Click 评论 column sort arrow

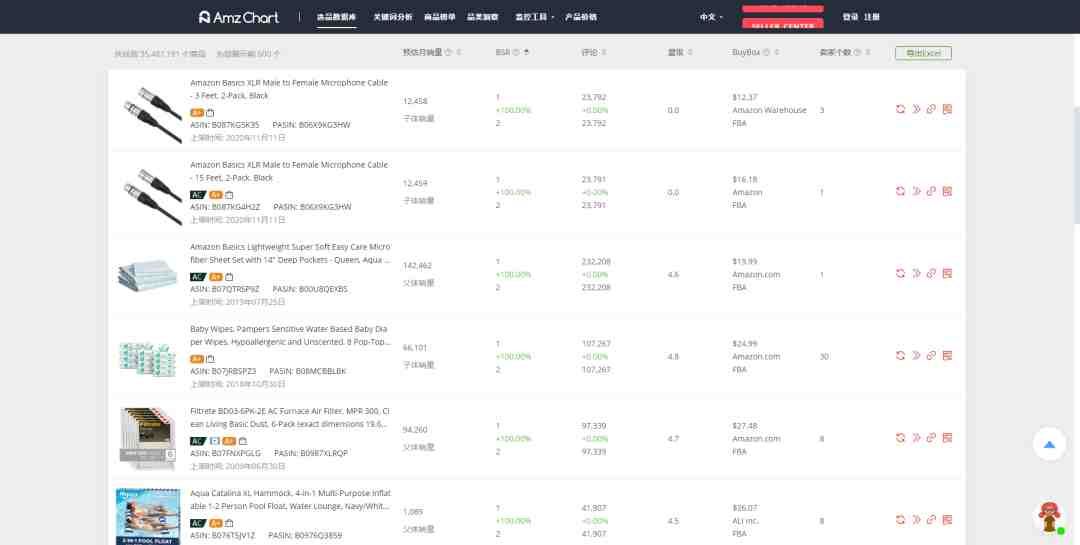[604, 52]
